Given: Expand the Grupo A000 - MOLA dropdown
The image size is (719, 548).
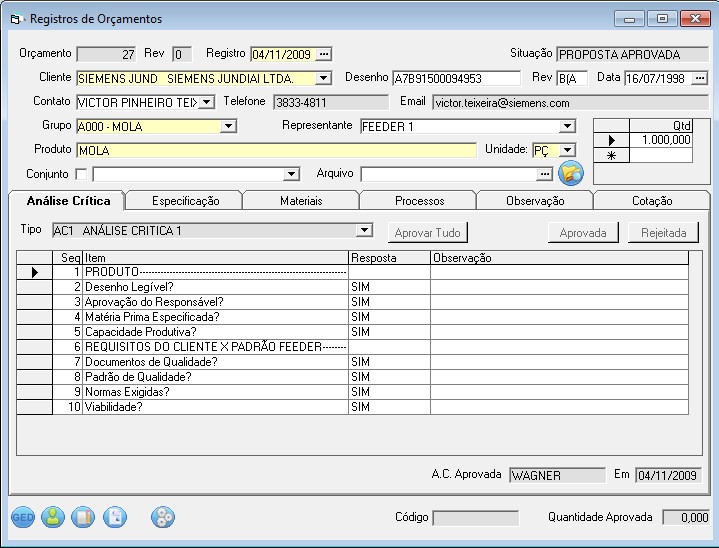Looking at the screenshot, I should click(x=228, y=126).
